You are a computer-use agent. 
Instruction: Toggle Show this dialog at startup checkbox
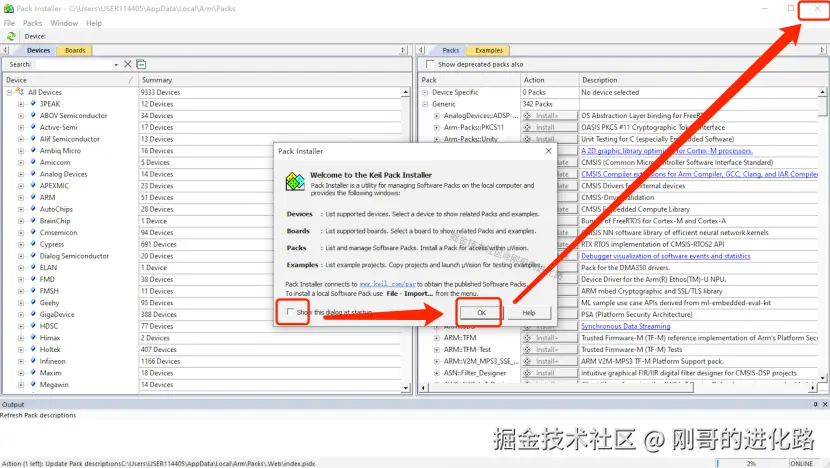tap(290, 312)
